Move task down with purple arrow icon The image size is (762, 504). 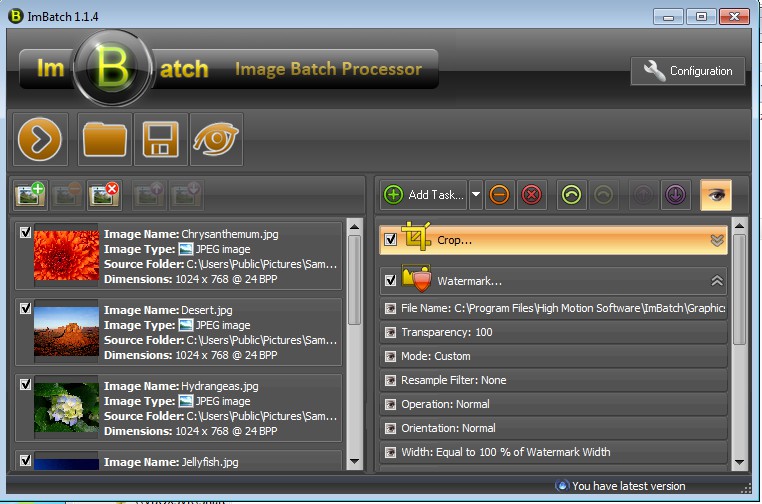click(675, 195)
